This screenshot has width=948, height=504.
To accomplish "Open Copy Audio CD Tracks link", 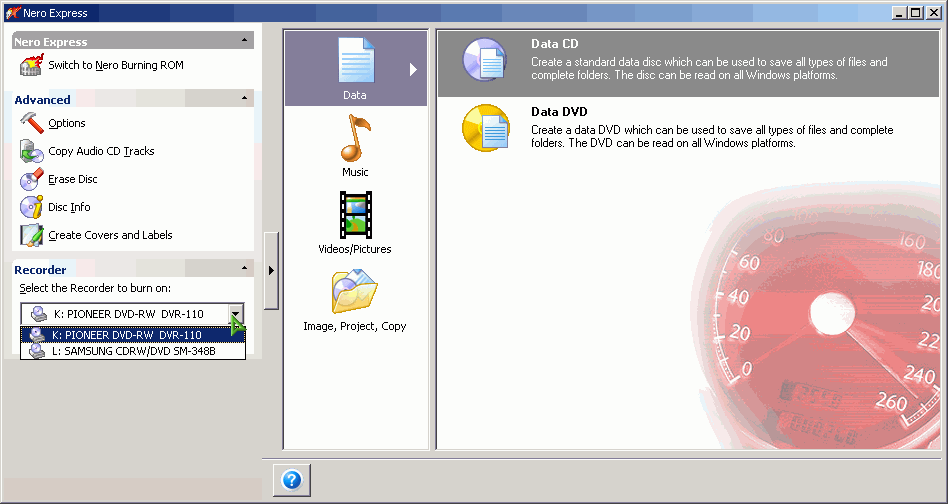I will coord(101,151).
